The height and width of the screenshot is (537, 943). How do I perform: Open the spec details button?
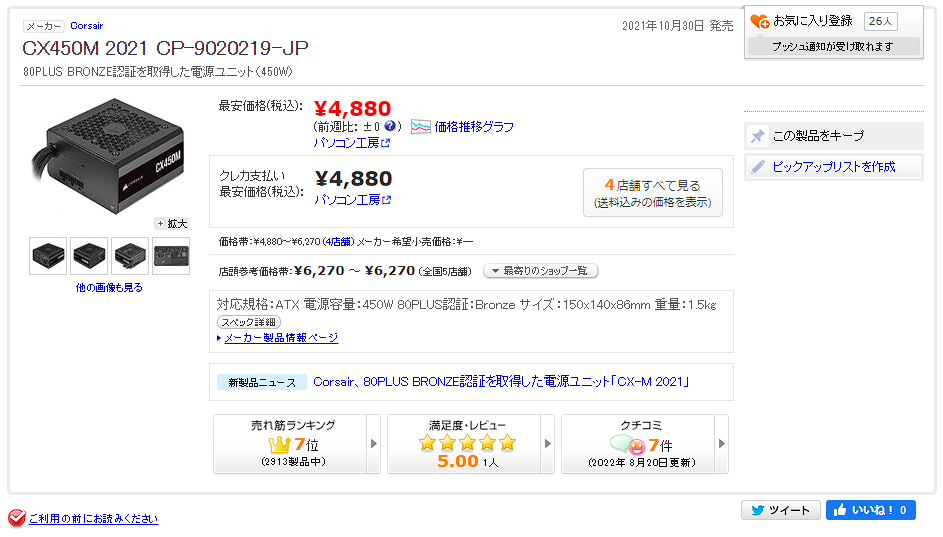pos(249,322)
